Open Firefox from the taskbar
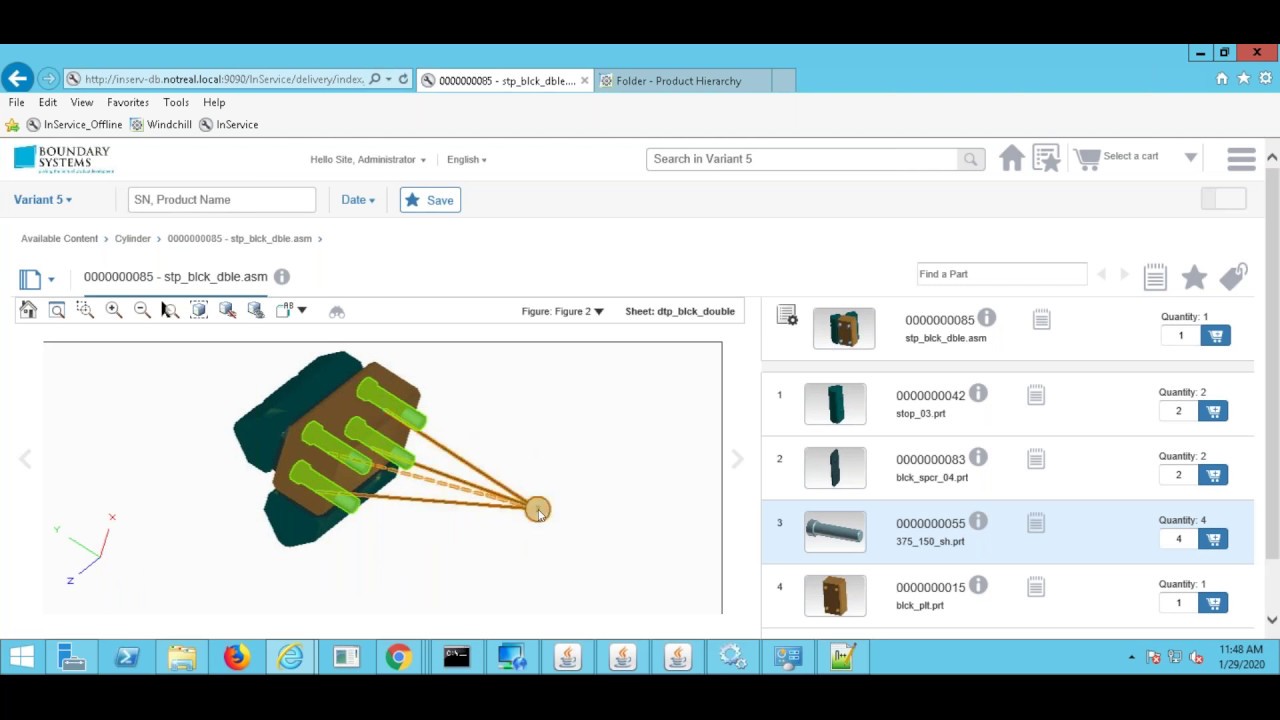Screen dimensions: 1280x720 point(237,657)
